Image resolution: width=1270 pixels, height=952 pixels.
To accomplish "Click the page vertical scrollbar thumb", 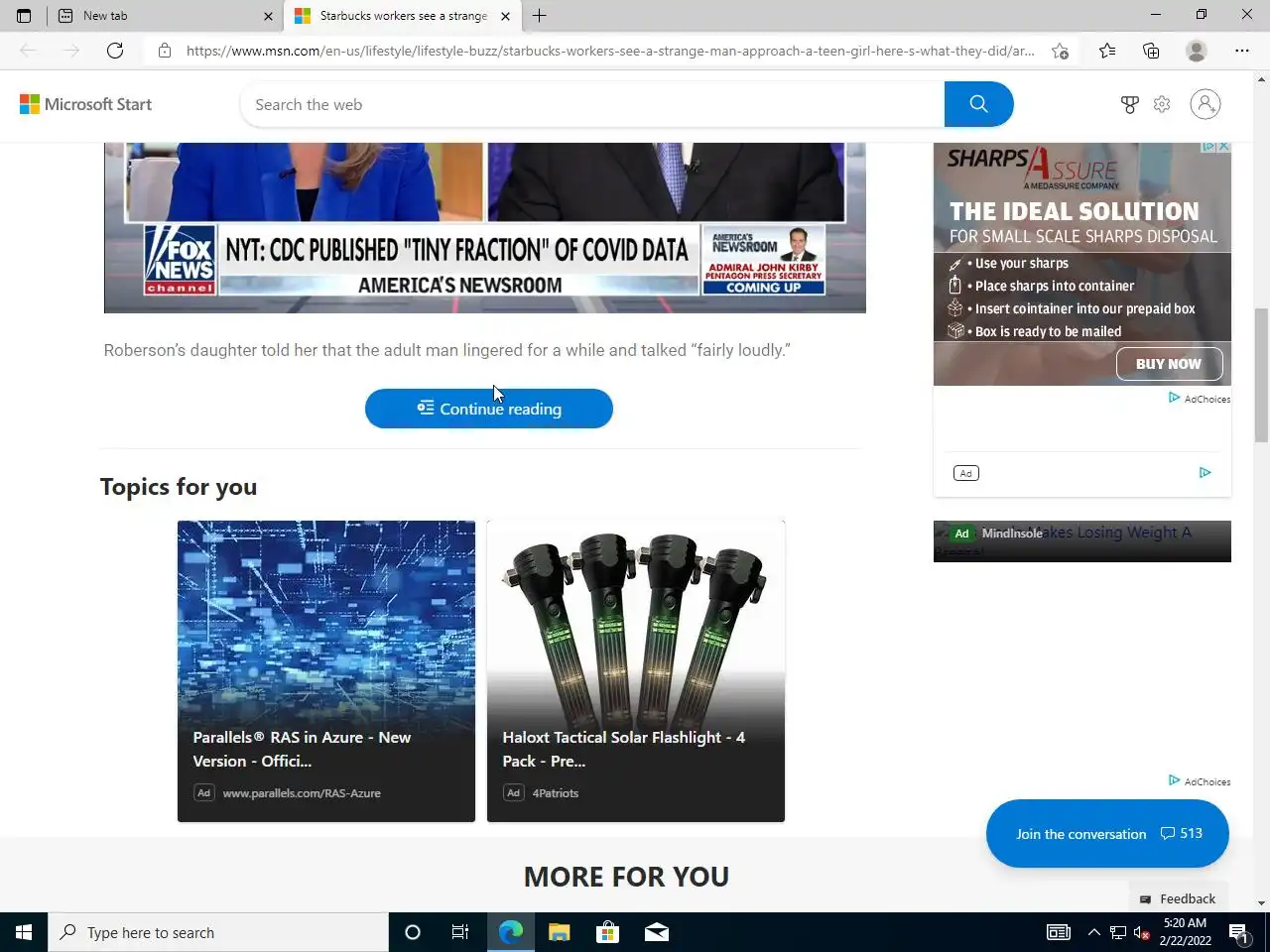I will tap(1261, 375).
